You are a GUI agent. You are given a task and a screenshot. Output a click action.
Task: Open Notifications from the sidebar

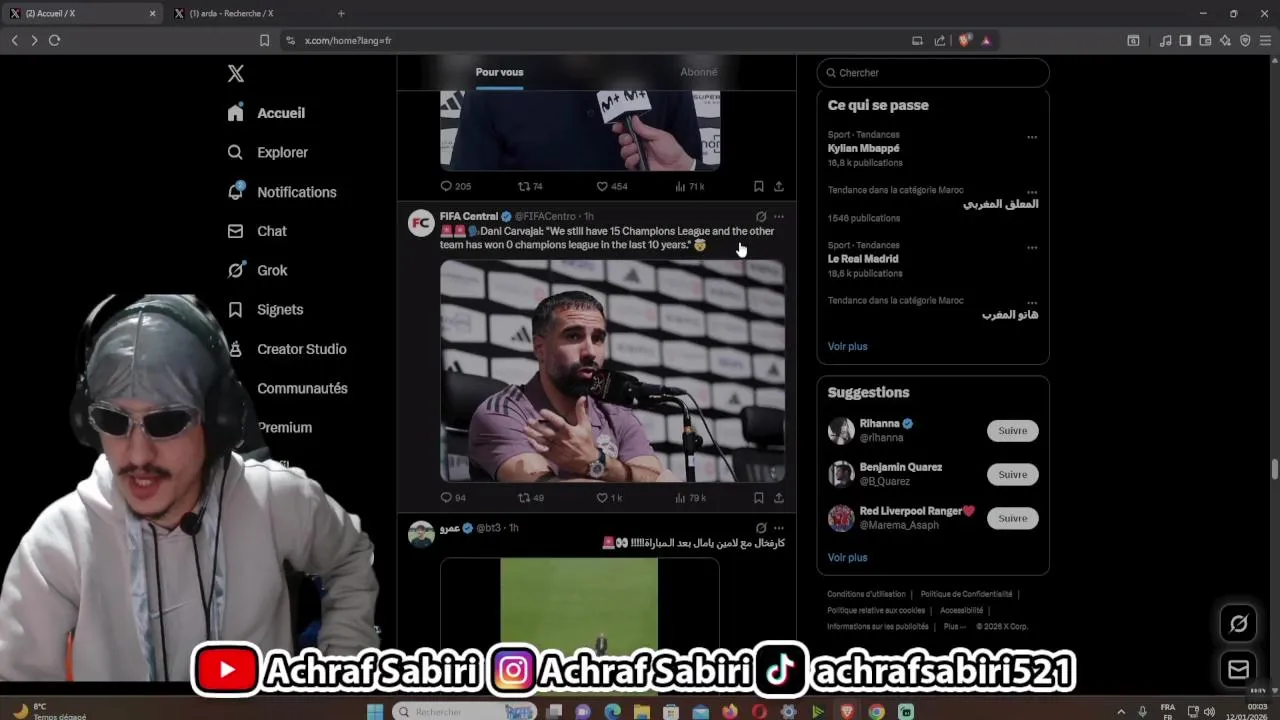pos(282,192)
